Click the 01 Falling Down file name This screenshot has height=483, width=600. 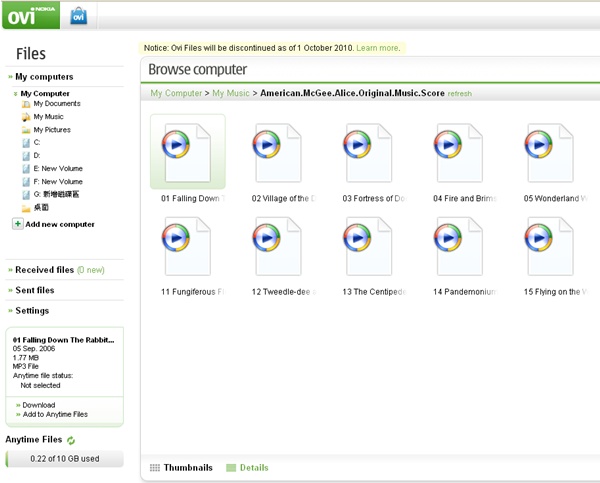coord(193,198)
